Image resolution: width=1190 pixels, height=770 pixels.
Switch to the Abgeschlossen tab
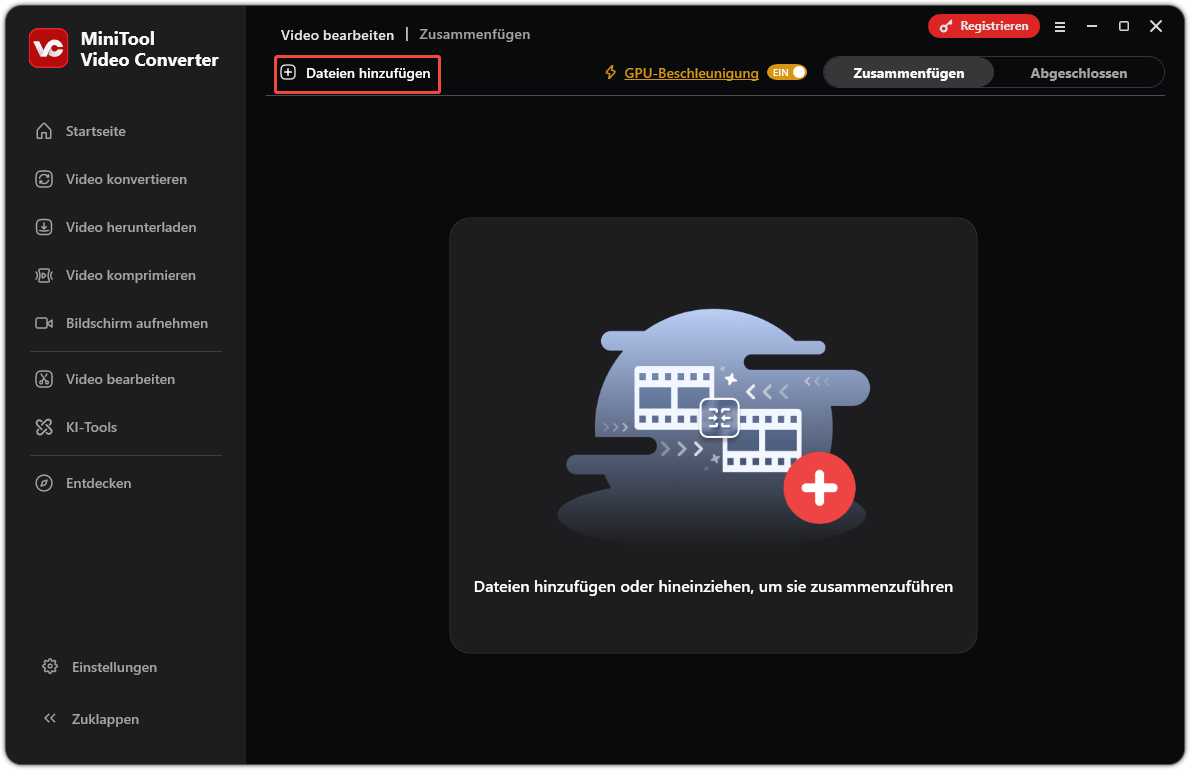pyautogui.click(x=1078, y=73)
